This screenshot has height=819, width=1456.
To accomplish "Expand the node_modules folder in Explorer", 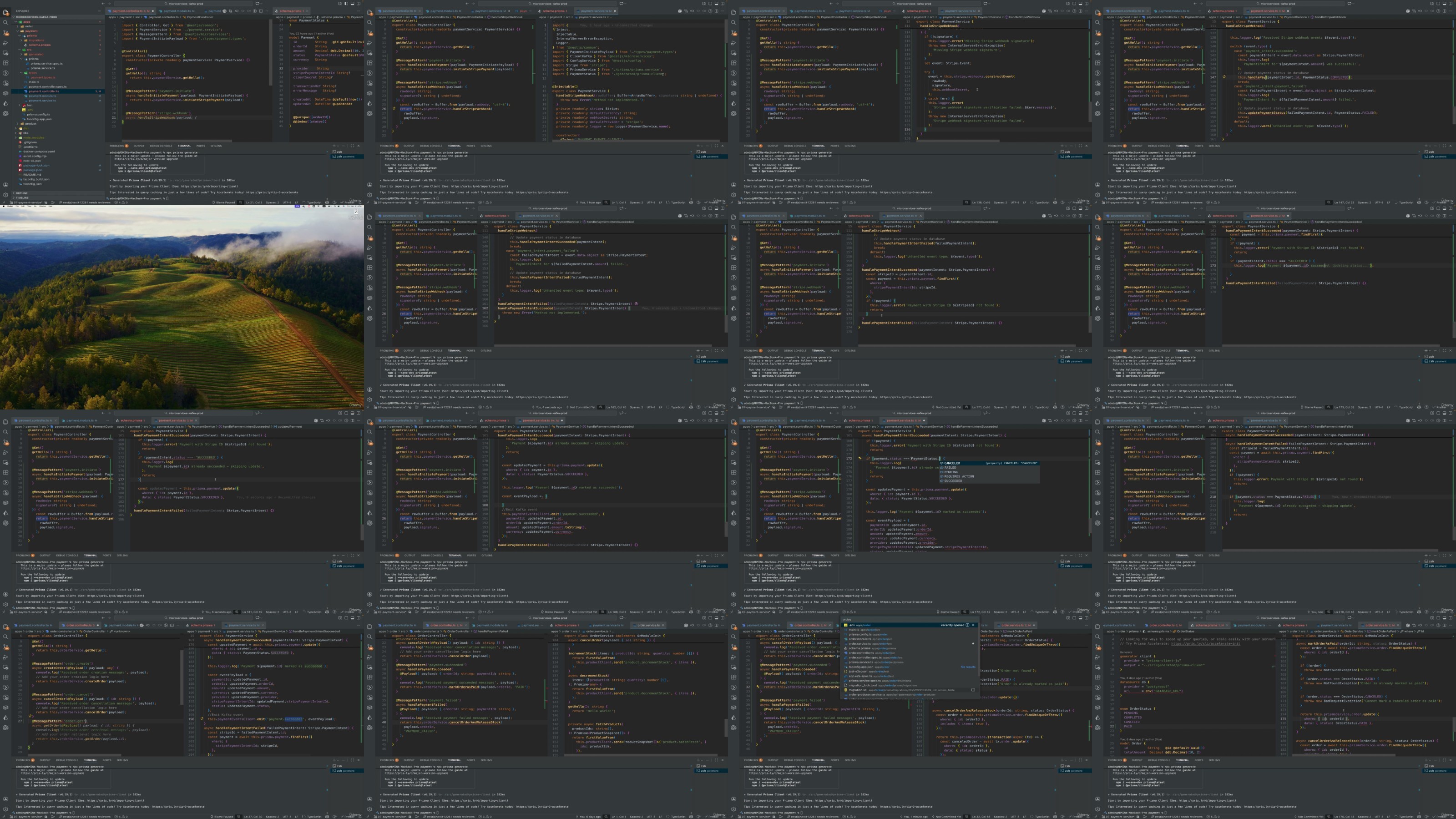I will 33,137.
